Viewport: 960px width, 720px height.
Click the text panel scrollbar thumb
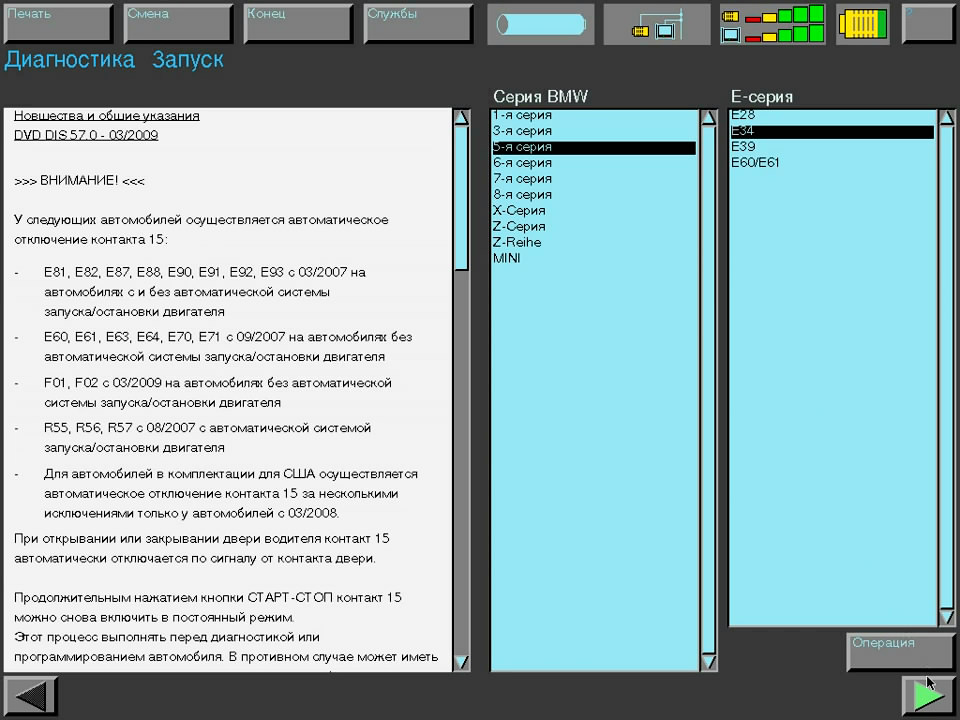[x=462, y=198]
